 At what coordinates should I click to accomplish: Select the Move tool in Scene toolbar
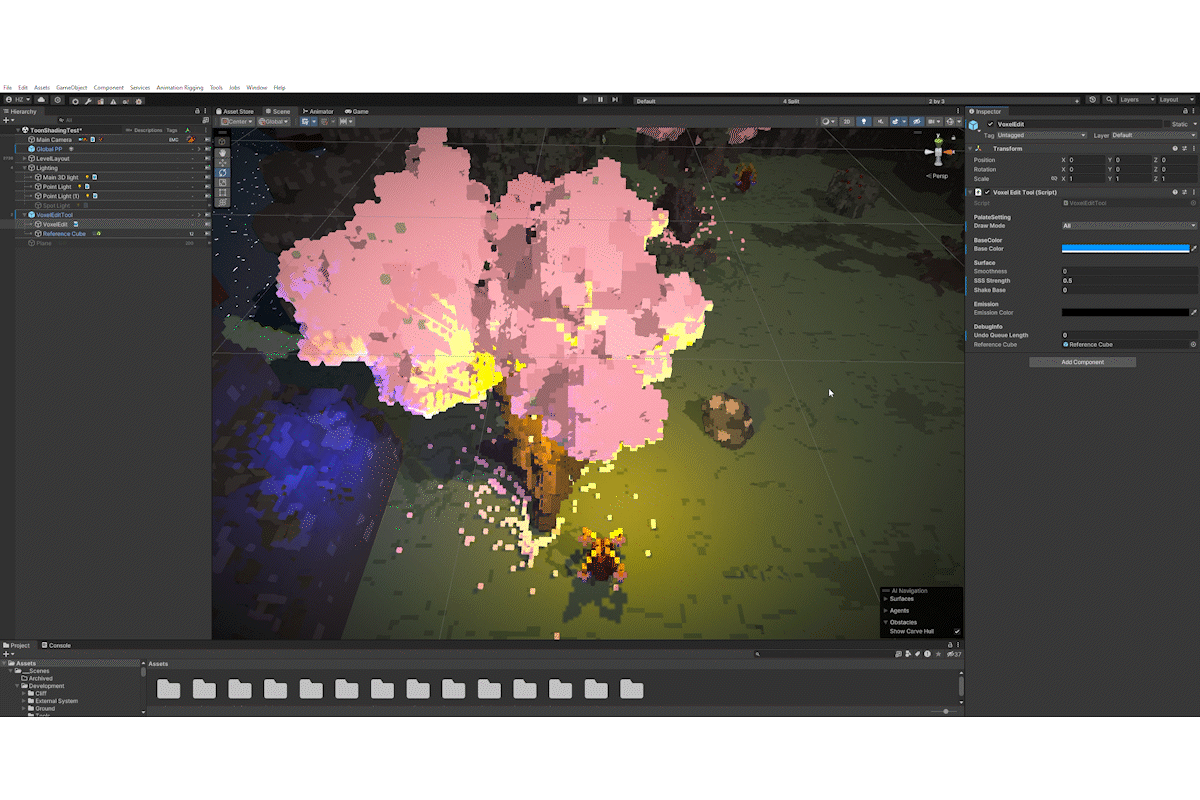coord(223,163)
